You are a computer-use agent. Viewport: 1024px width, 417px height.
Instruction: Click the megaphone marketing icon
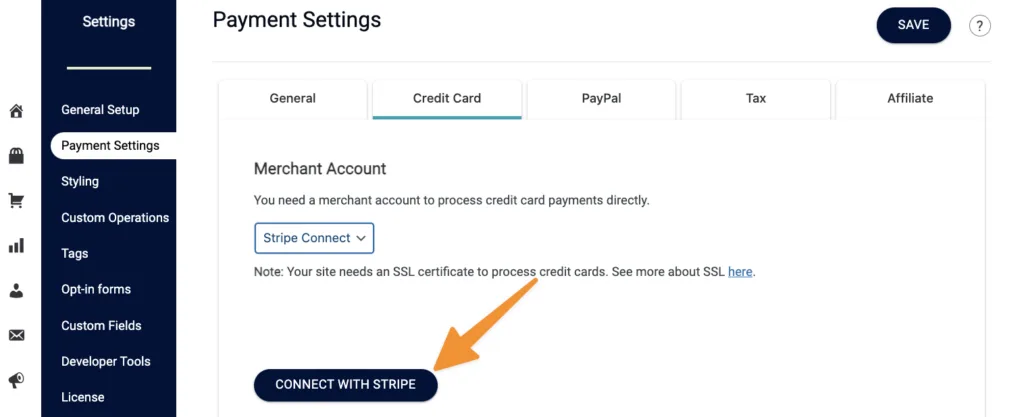[x=16, y=380]
